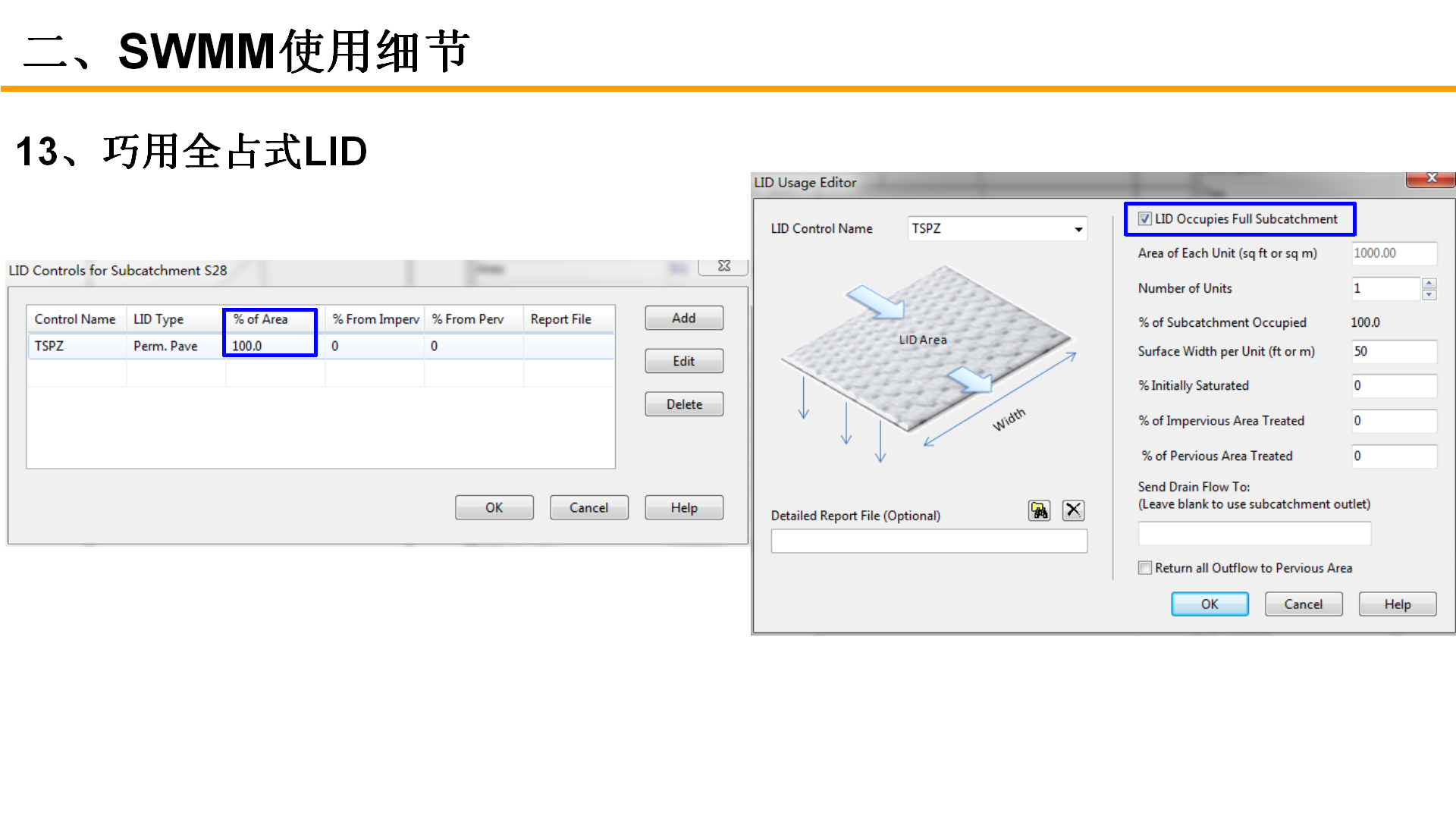Click the browse report file icon
The width and height of the screenshot is (1456, 819).
(1039, 510)
